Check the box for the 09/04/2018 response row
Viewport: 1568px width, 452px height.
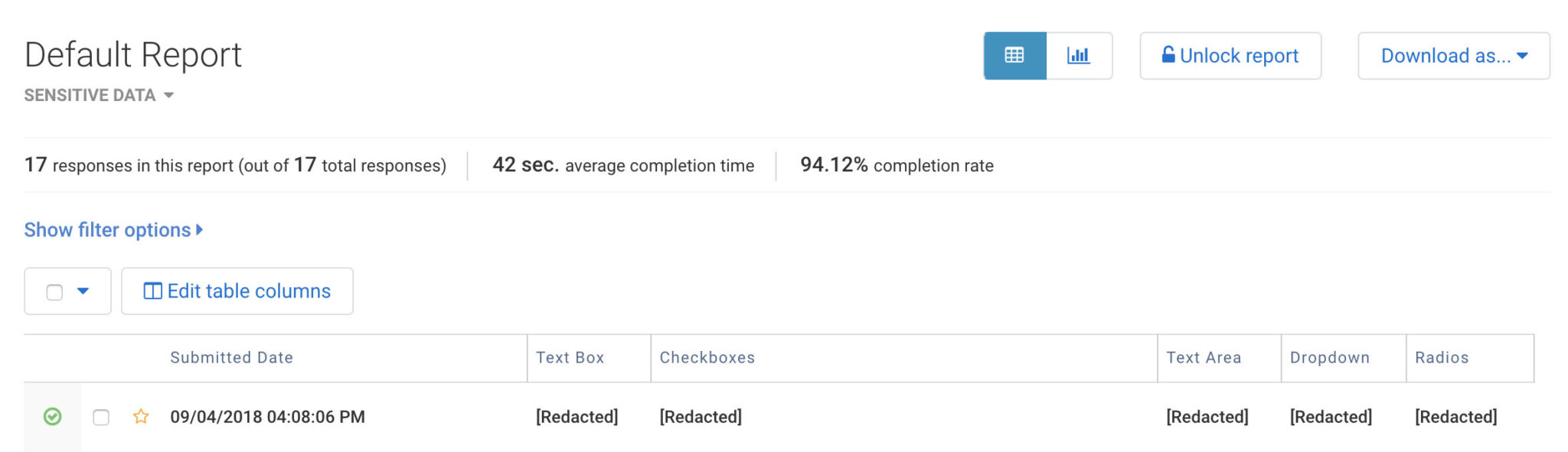(x=101, y=418)
